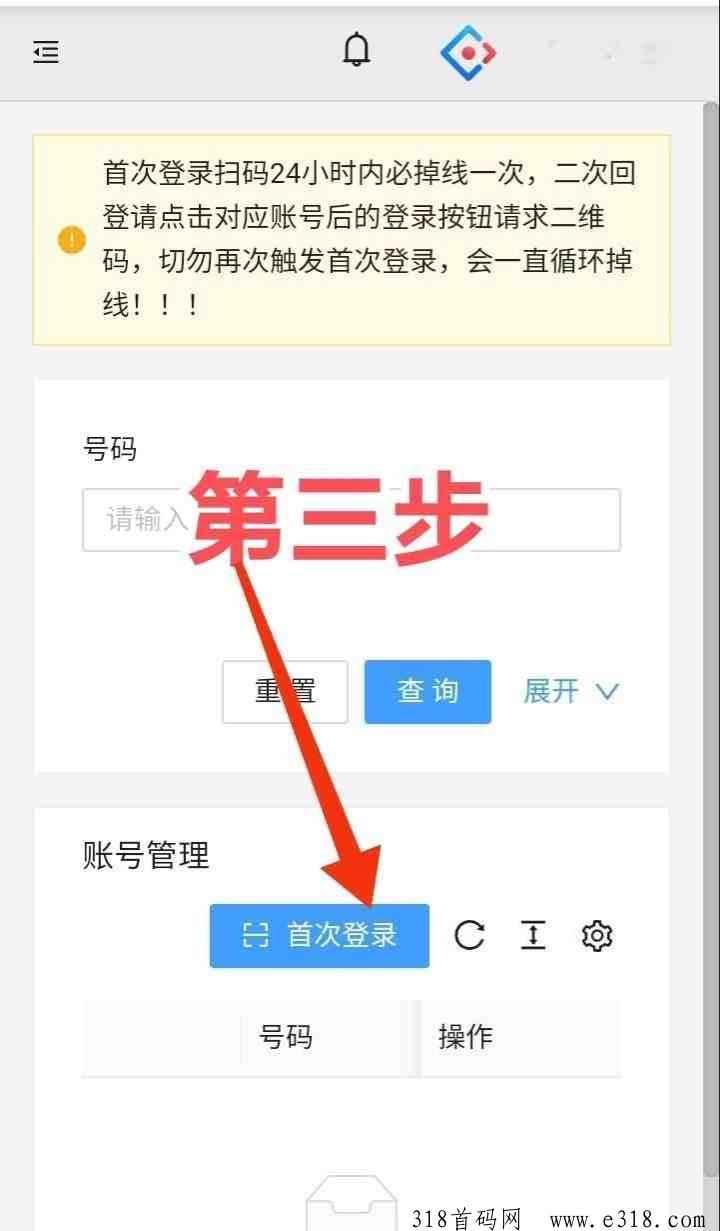
Task: Click the blue 查询 button
Action: [x=428, y=691]
